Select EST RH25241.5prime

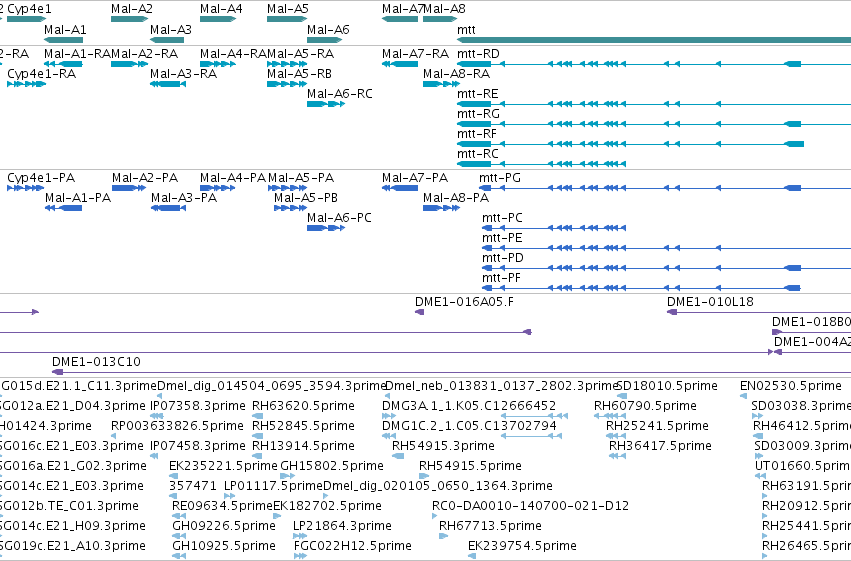(x=616, y=436)
